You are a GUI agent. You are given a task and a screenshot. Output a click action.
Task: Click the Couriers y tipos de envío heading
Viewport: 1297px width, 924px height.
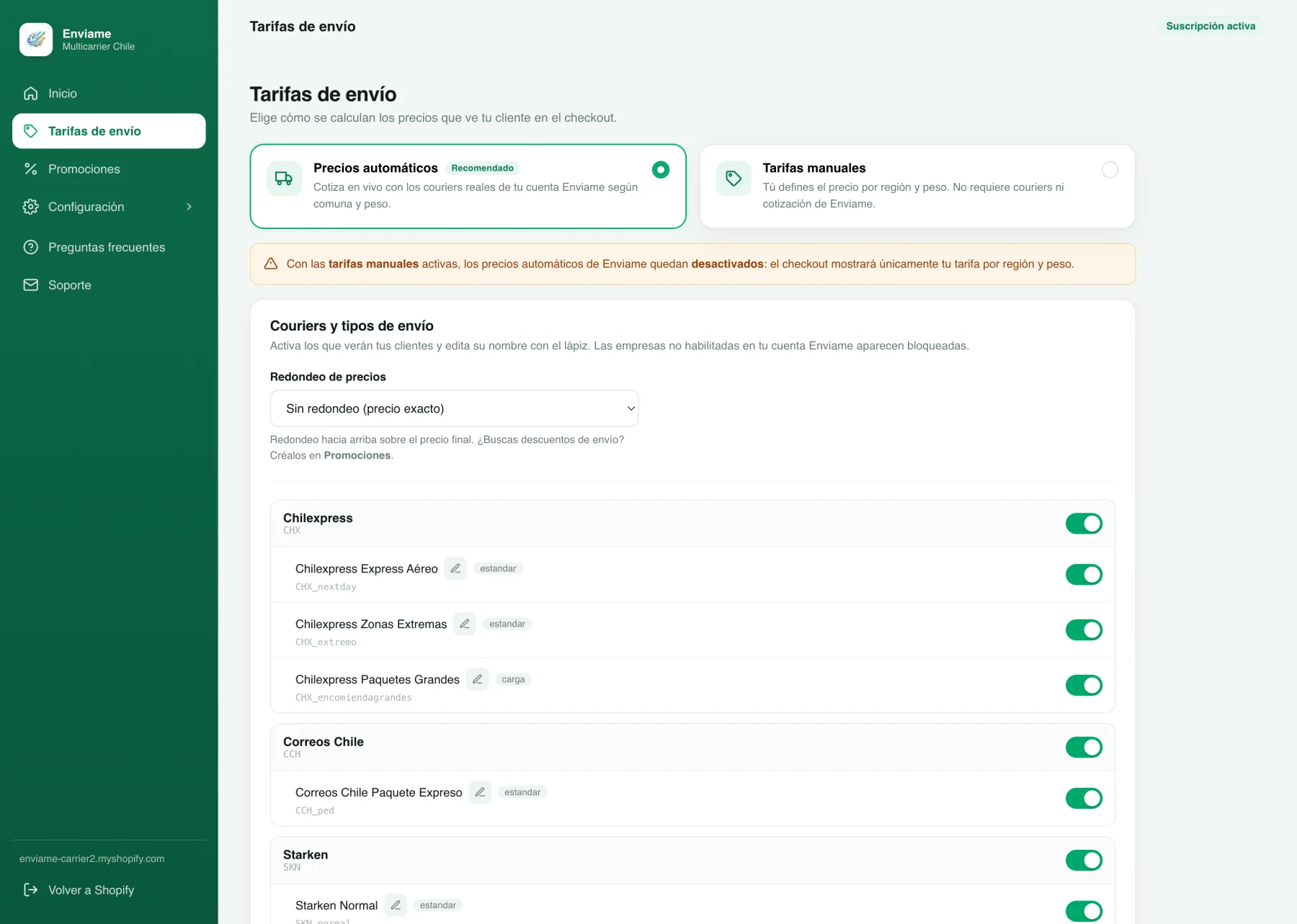tap(352, 326)
